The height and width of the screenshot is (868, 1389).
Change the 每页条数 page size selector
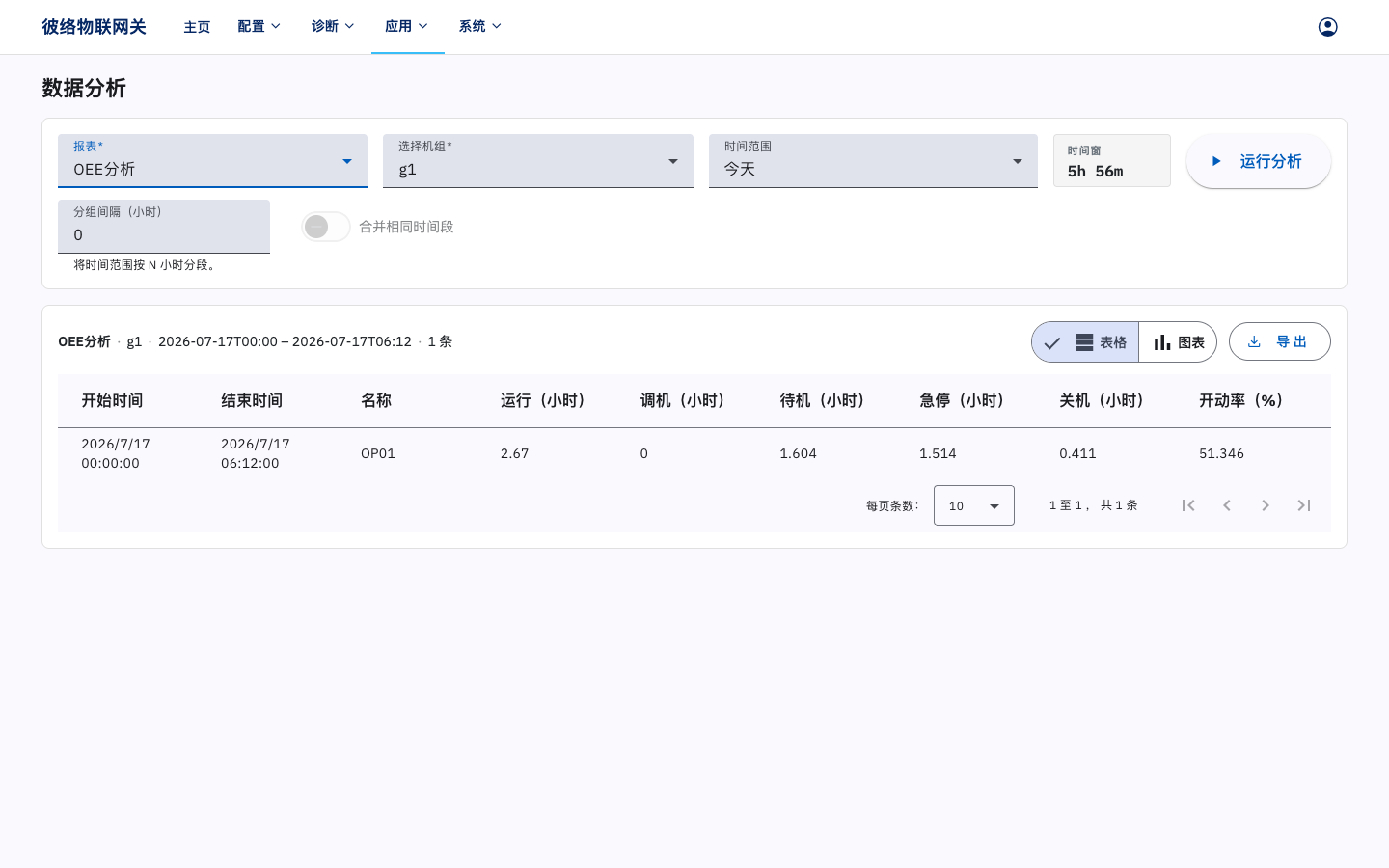(974, 505)
